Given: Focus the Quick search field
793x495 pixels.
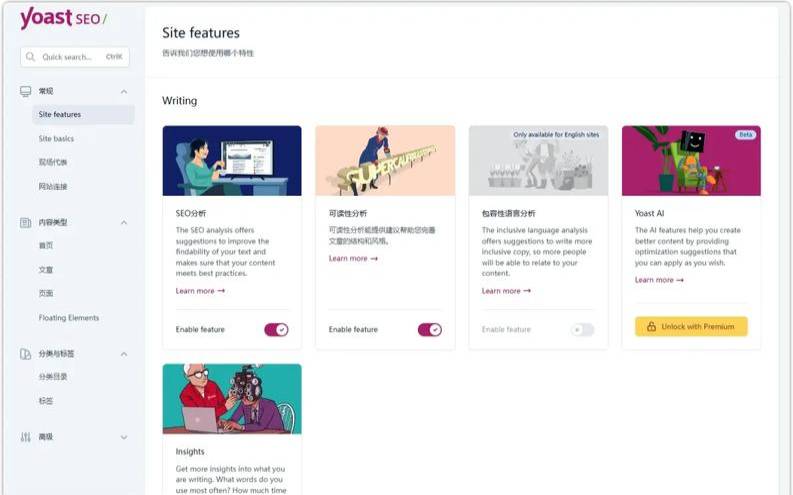Looking at the screenshot, I should (75, 57).
